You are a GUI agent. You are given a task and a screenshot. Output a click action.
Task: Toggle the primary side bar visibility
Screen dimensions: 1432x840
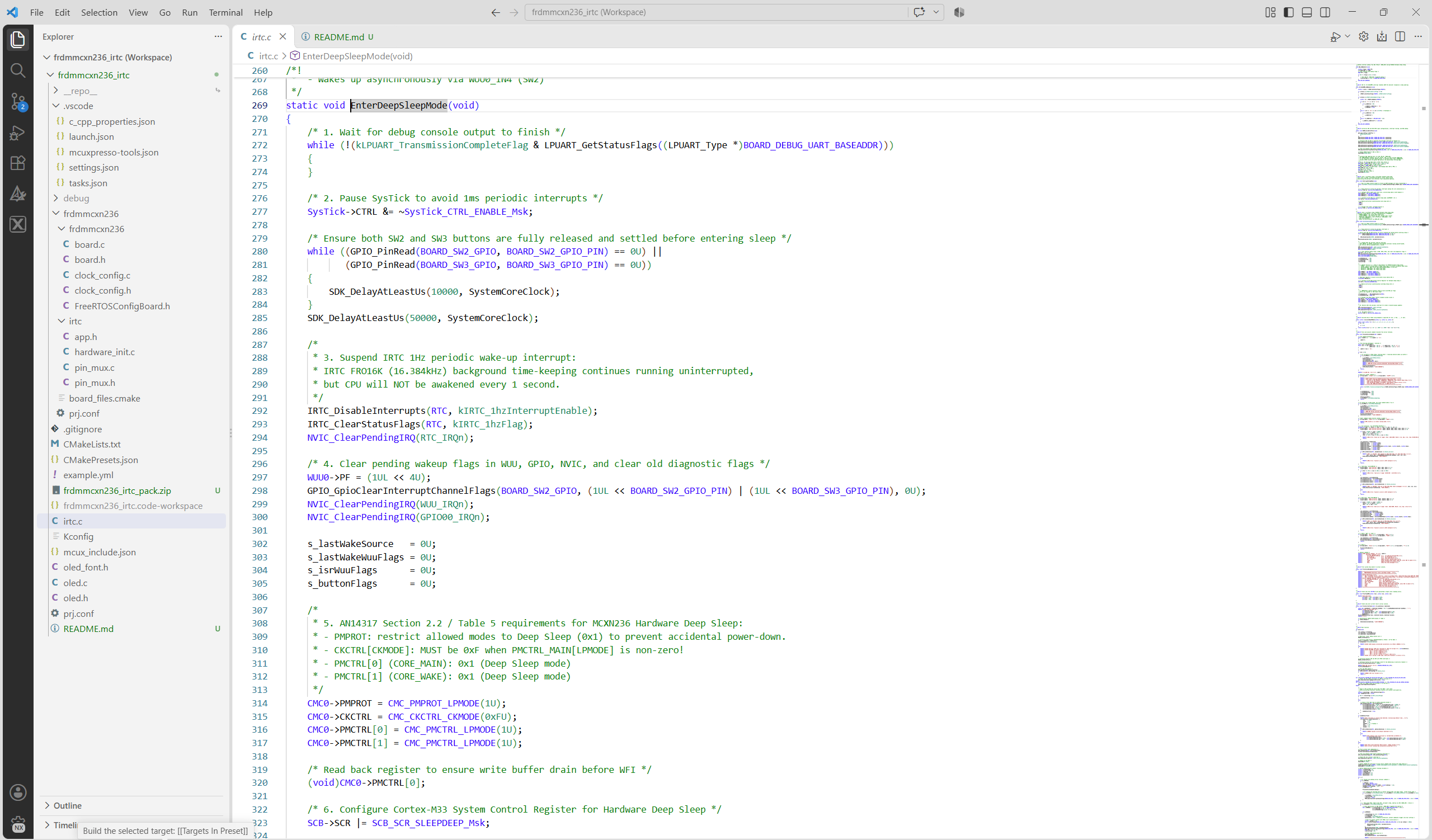click(1288, 12)
